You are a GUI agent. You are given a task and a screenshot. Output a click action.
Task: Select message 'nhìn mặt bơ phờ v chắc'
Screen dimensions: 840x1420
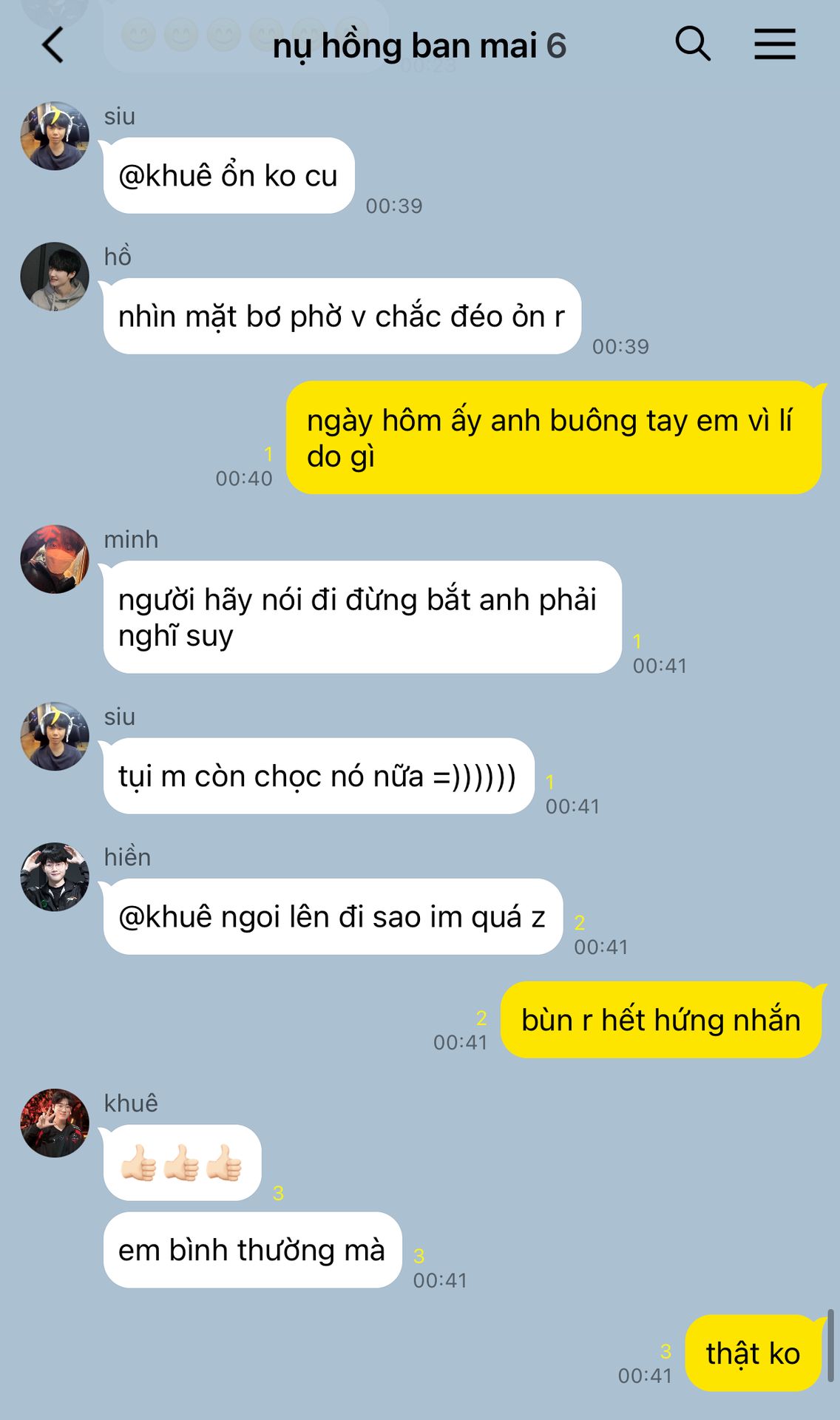point(342,317)
